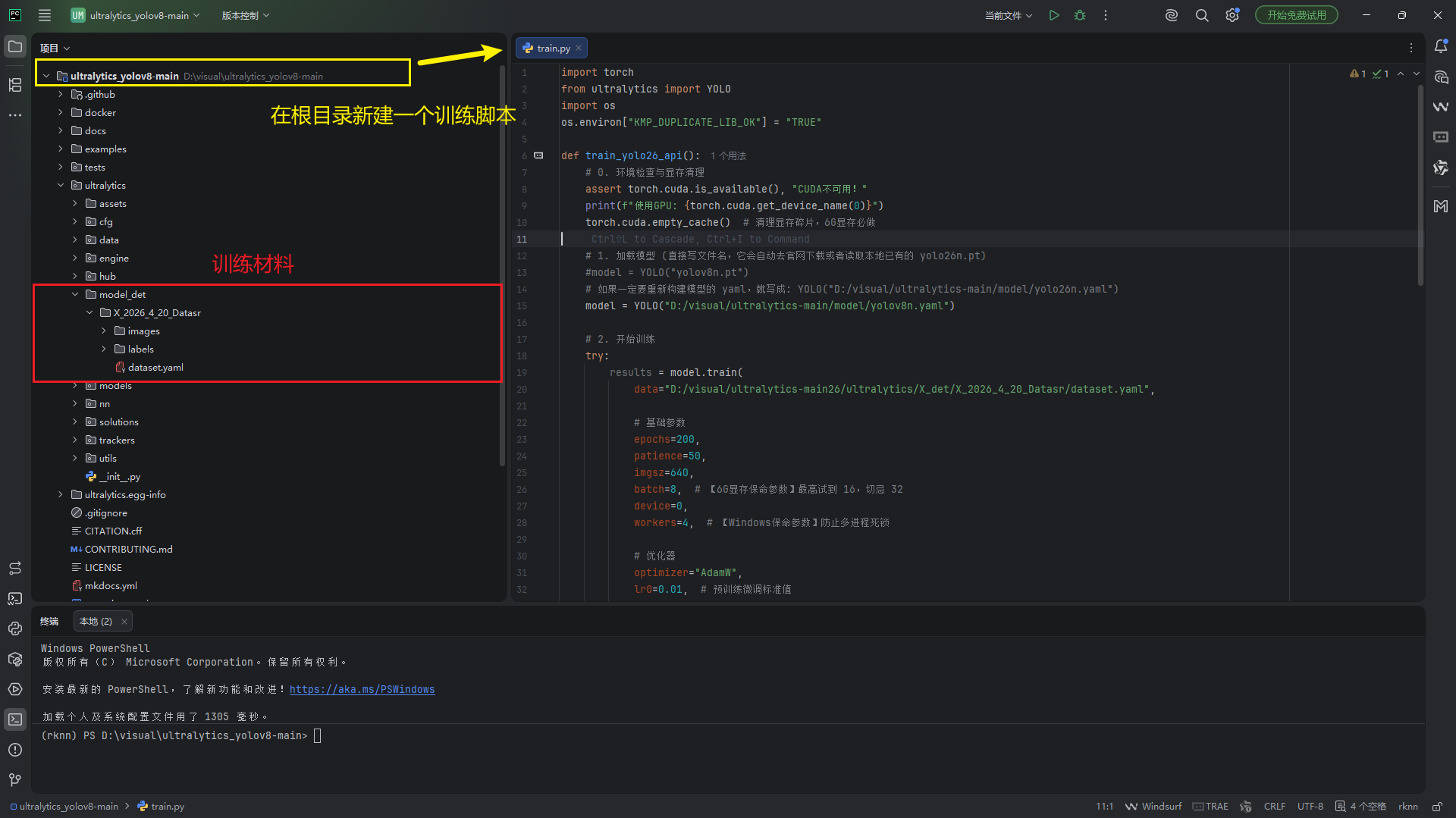1456x818 pixels.
Task: Expand the images folder
Action: 104,331
